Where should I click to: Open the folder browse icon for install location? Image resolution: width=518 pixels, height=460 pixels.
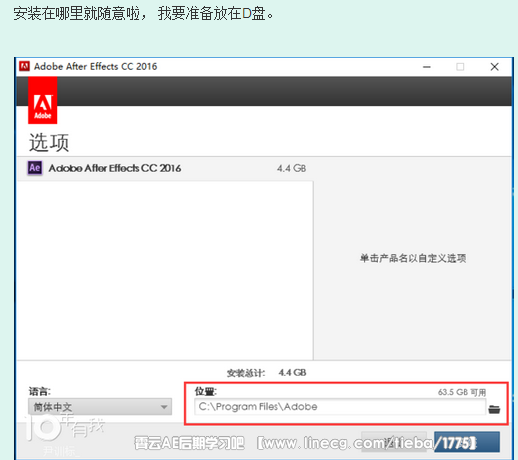[494, 409]
